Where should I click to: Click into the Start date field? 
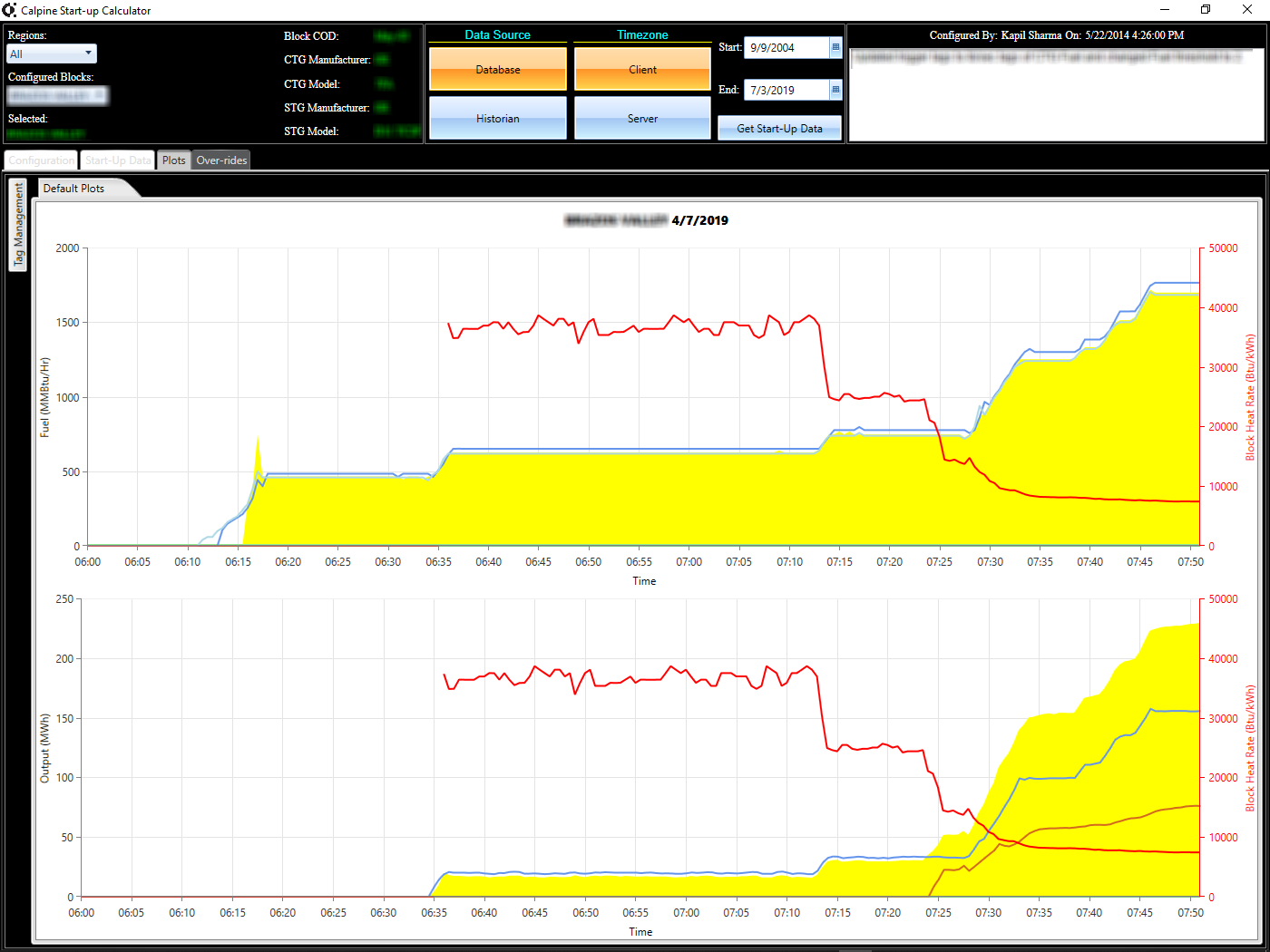pos(786,47)
